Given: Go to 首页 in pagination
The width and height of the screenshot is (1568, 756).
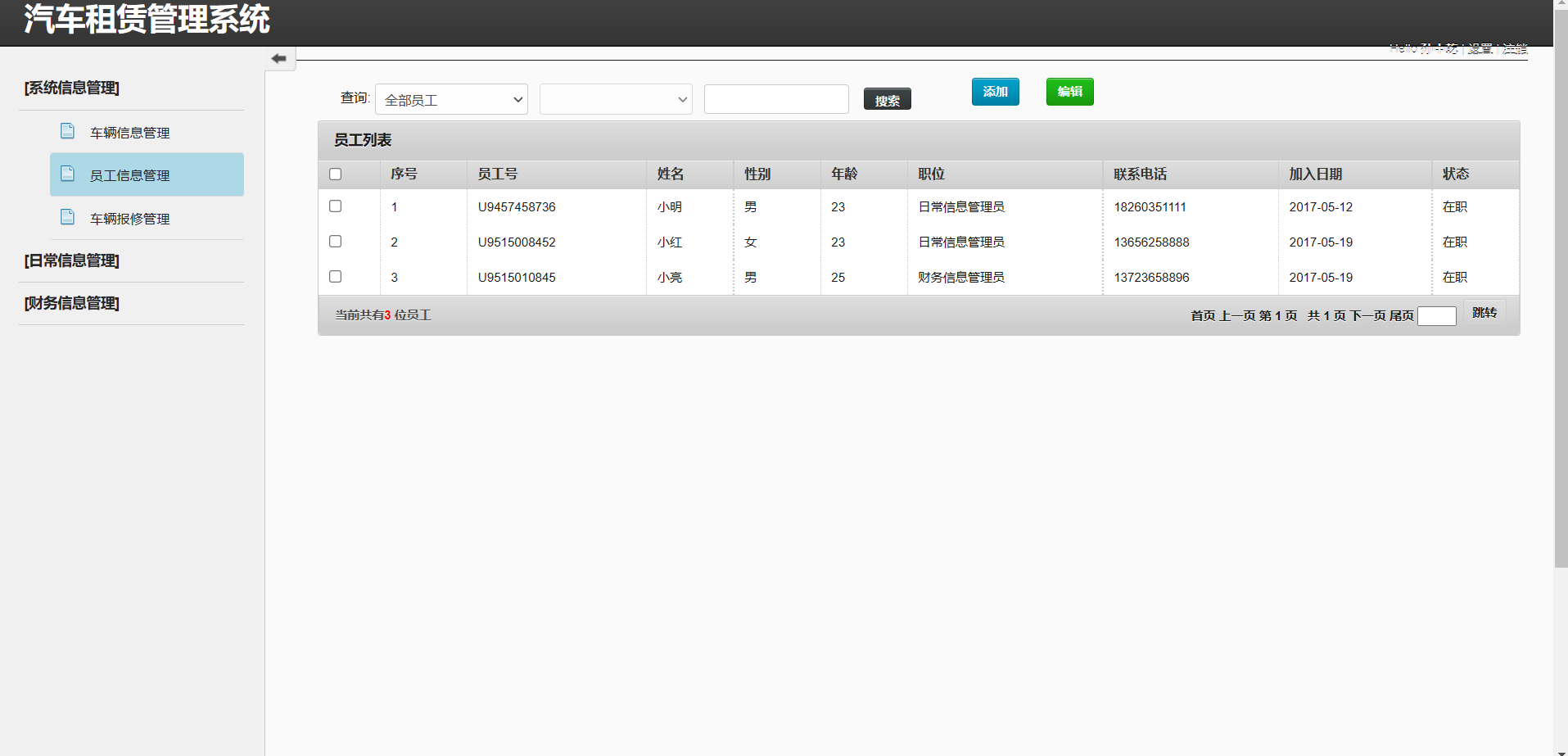Looking at the screenshot, I should coord(1203,315).
